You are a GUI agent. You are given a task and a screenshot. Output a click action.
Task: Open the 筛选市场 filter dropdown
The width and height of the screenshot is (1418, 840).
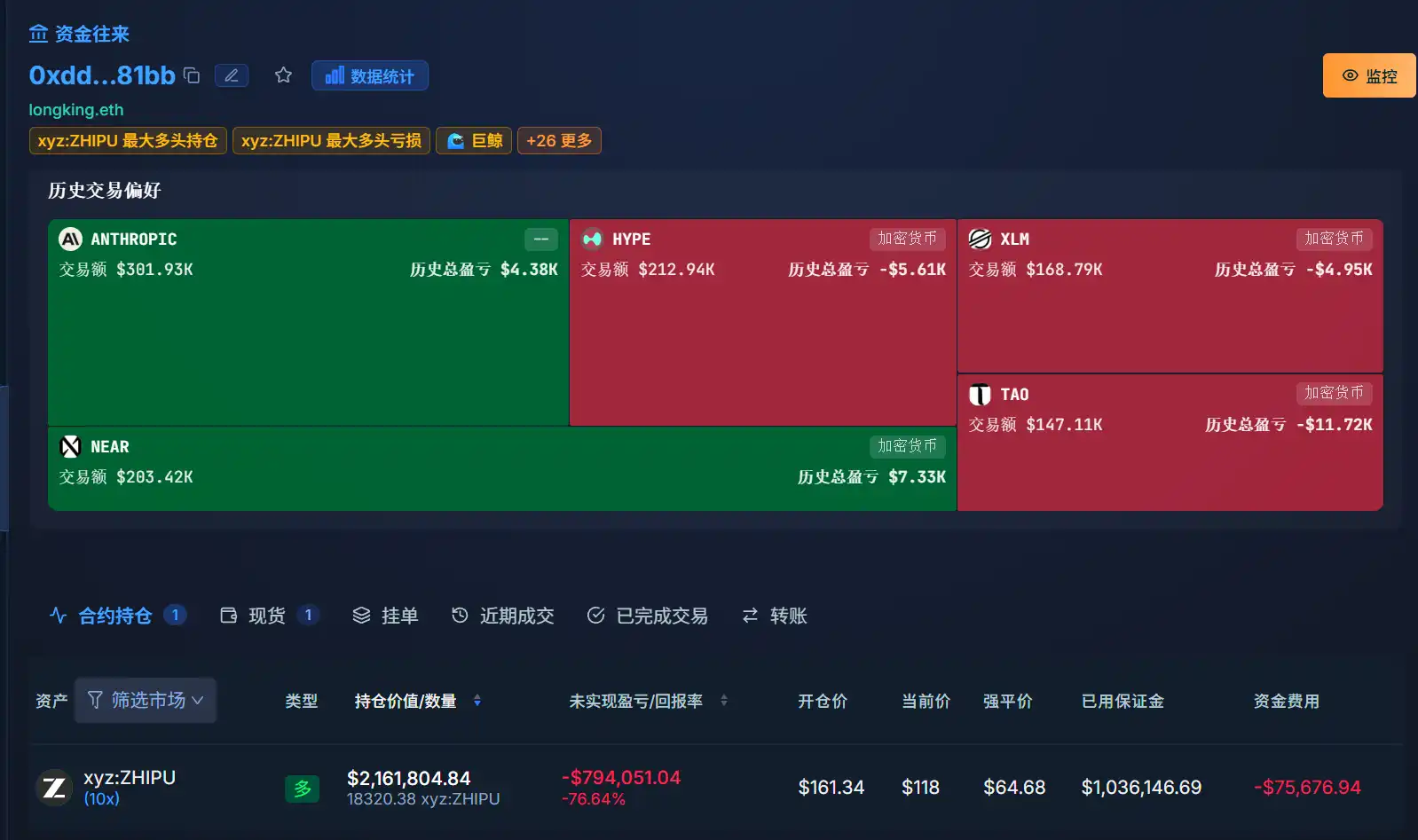[146, 700]
